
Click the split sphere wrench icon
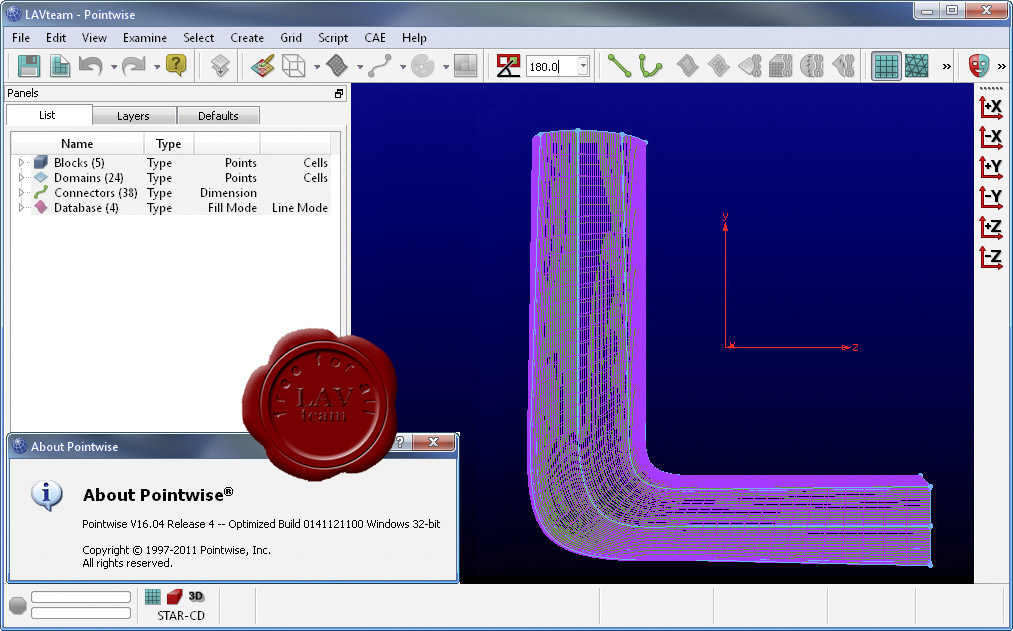coord(812,66)
